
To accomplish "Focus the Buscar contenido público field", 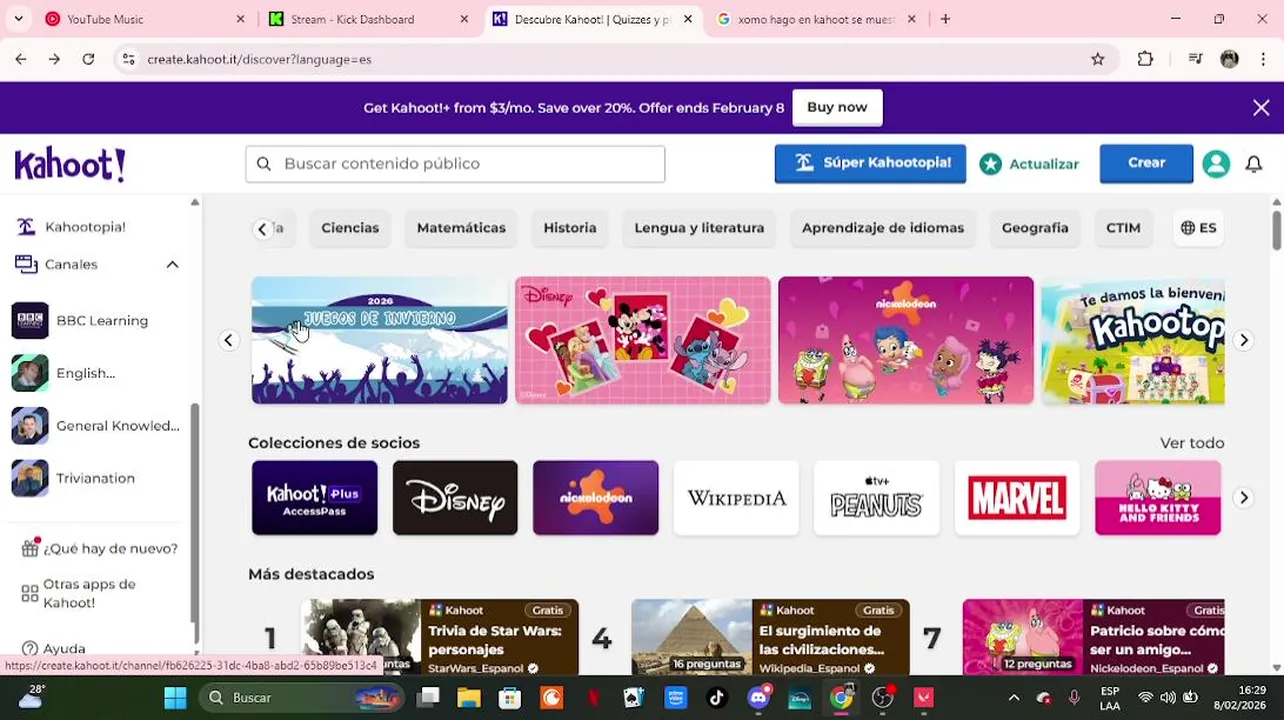I will [455, 164].
